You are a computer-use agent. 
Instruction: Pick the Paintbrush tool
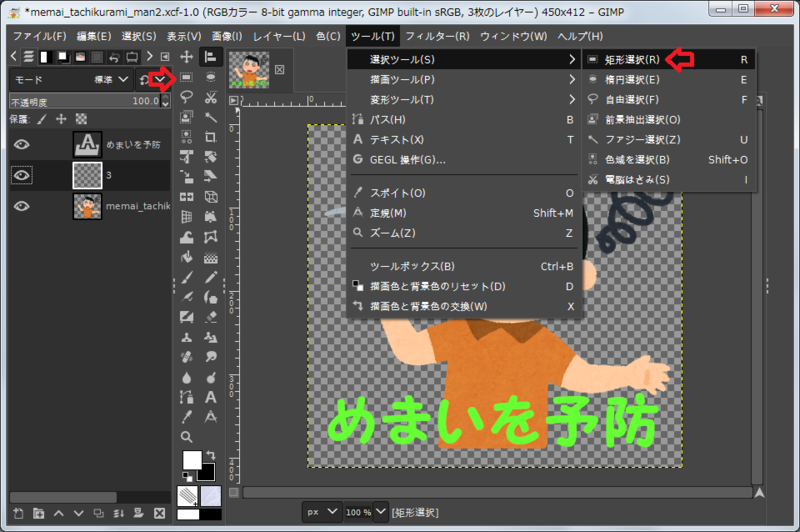[187, 277]
